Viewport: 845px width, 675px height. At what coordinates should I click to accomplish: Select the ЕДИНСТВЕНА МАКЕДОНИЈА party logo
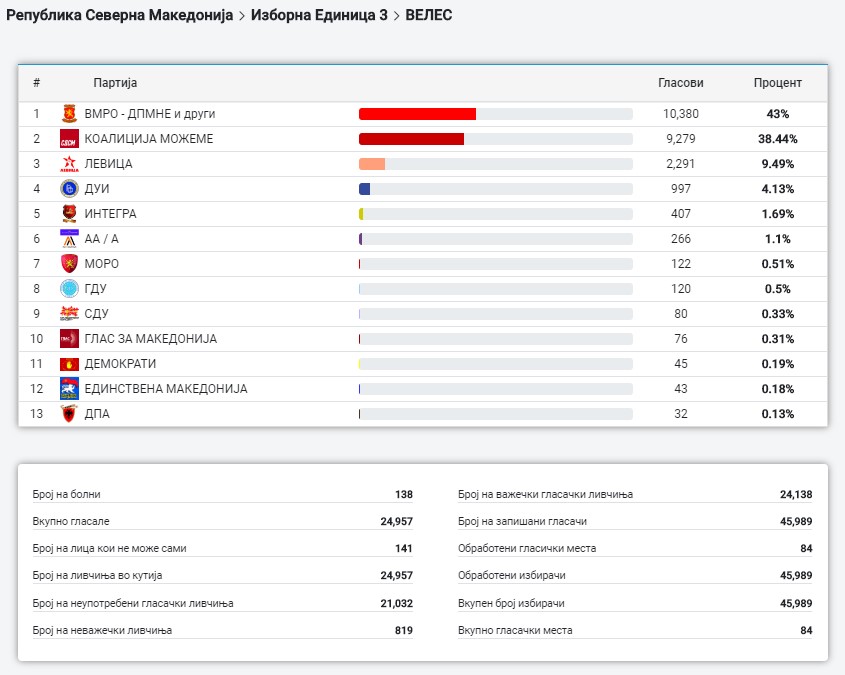coord(69,389)
